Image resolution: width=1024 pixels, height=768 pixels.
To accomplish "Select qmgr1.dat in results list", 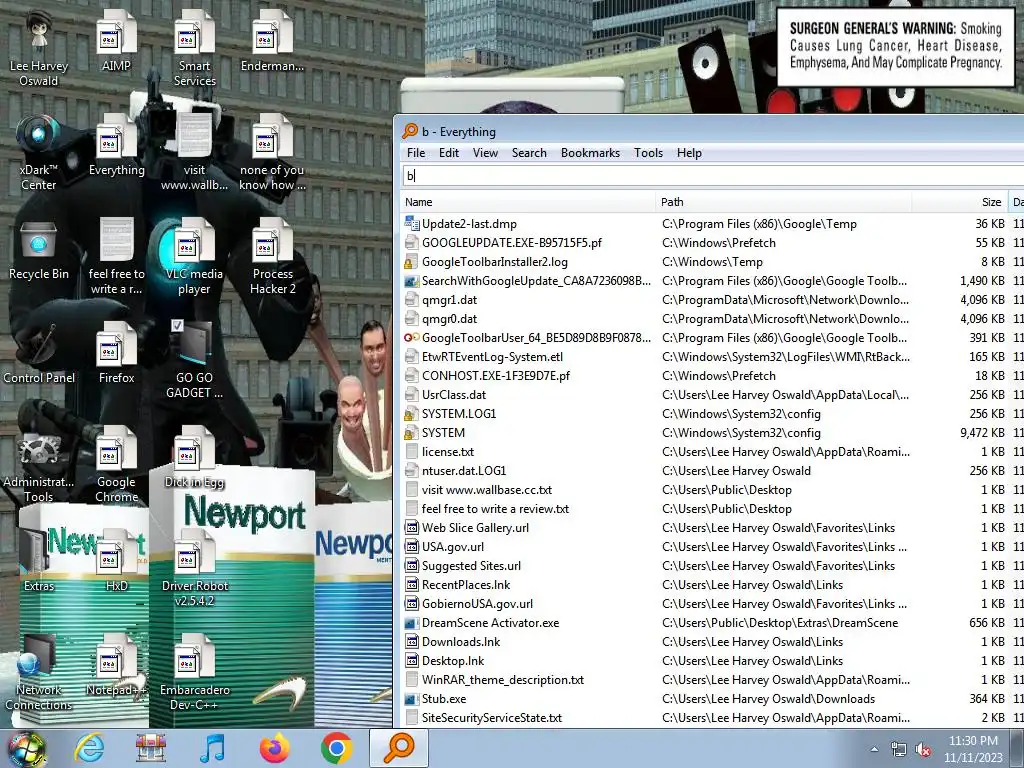I will (x=712, y=300).
